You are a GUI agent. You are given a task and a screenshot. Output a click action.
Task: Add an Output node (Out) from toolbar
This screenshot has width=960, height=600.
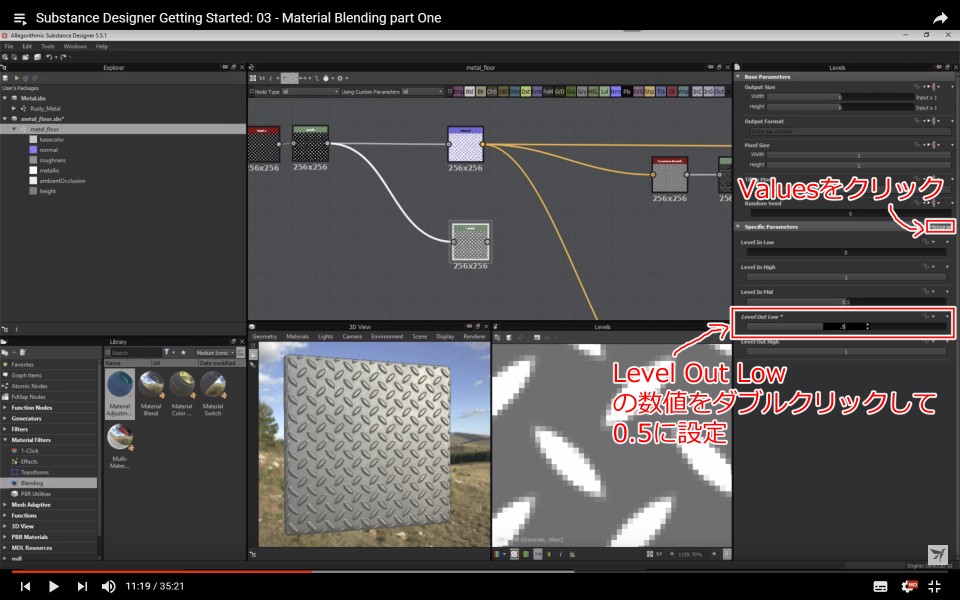(720, 92)
